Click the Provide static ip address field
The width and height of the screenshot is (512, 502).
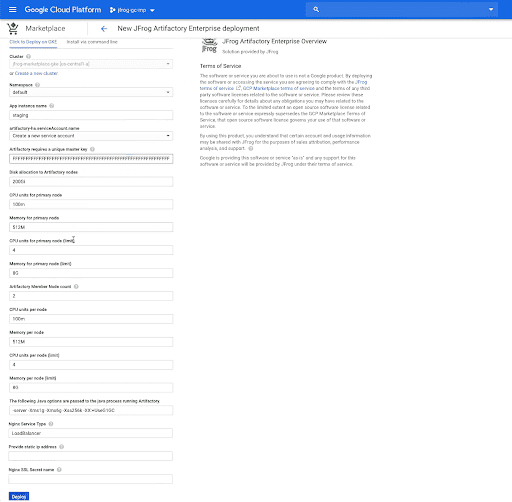(x=91, y=456)
